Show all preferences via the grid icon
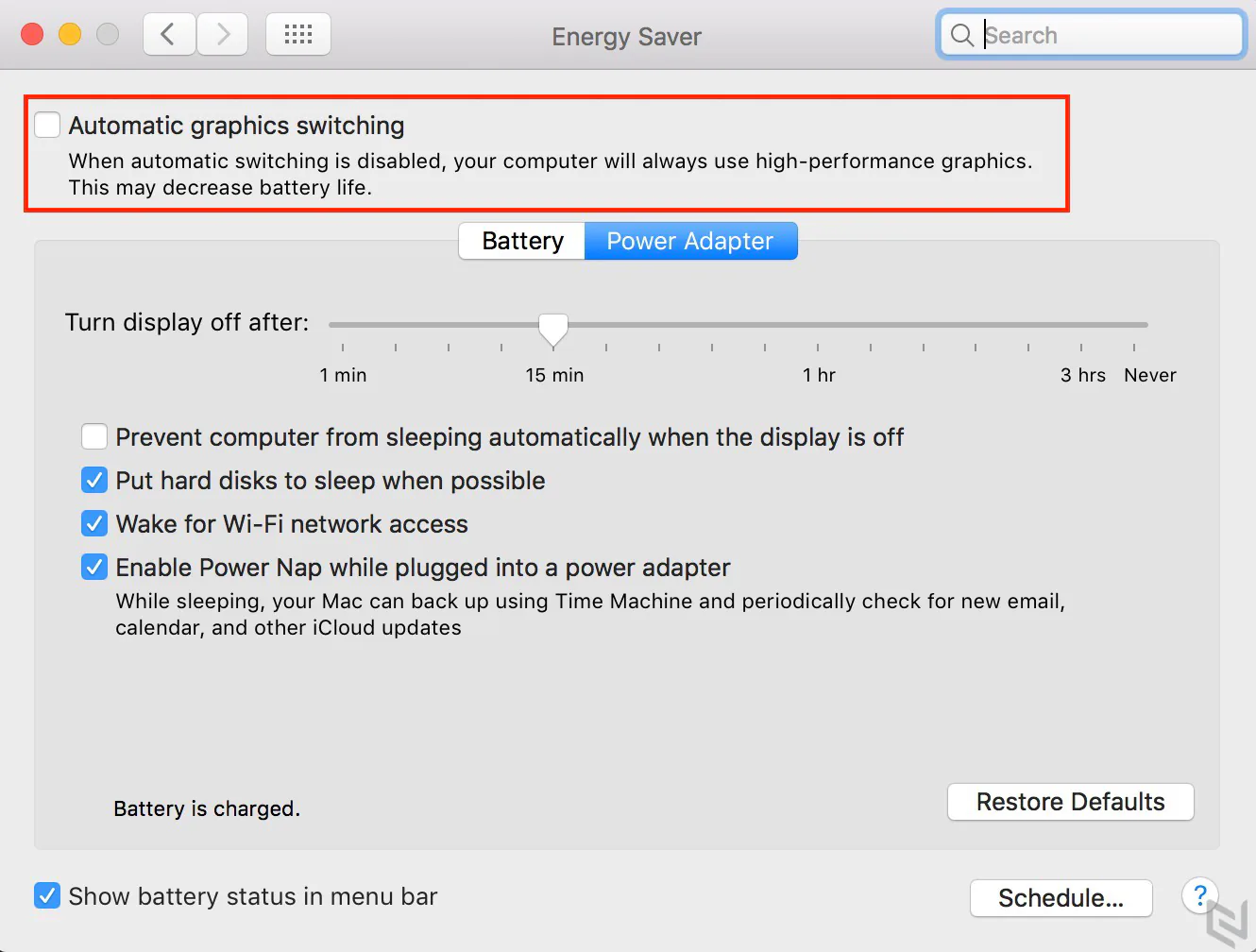 tap(298, 35)
